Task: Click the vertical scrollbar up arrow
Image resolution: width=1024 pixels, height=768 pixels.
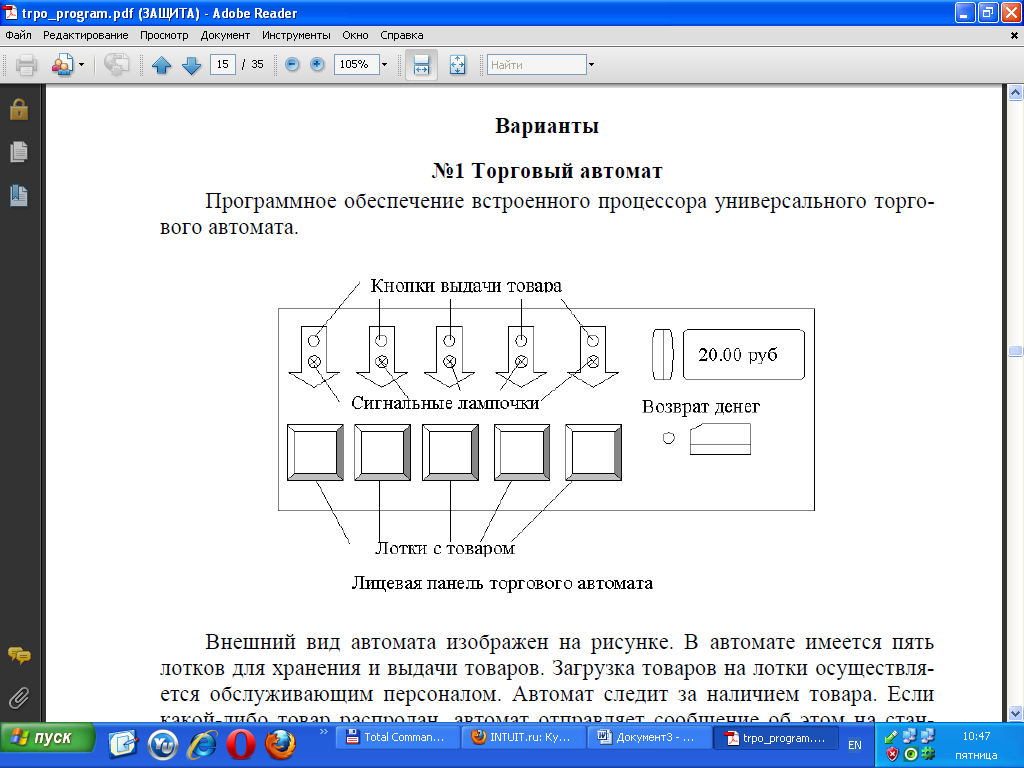Action: 1016,93
